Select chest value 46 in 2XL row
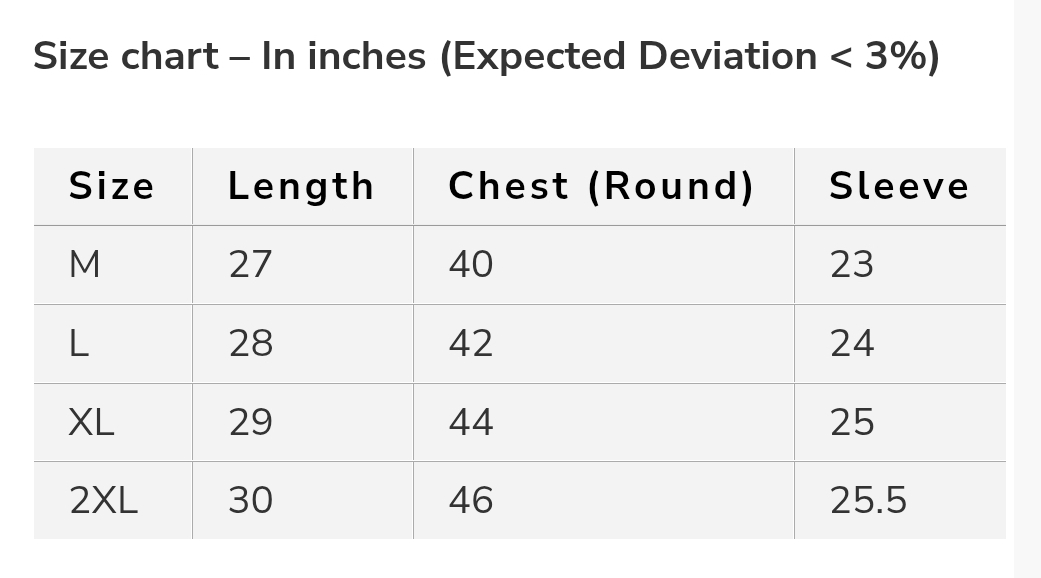Image resolution: width=1041 pixels, height=578 pixels. click(x=471, y=501)
